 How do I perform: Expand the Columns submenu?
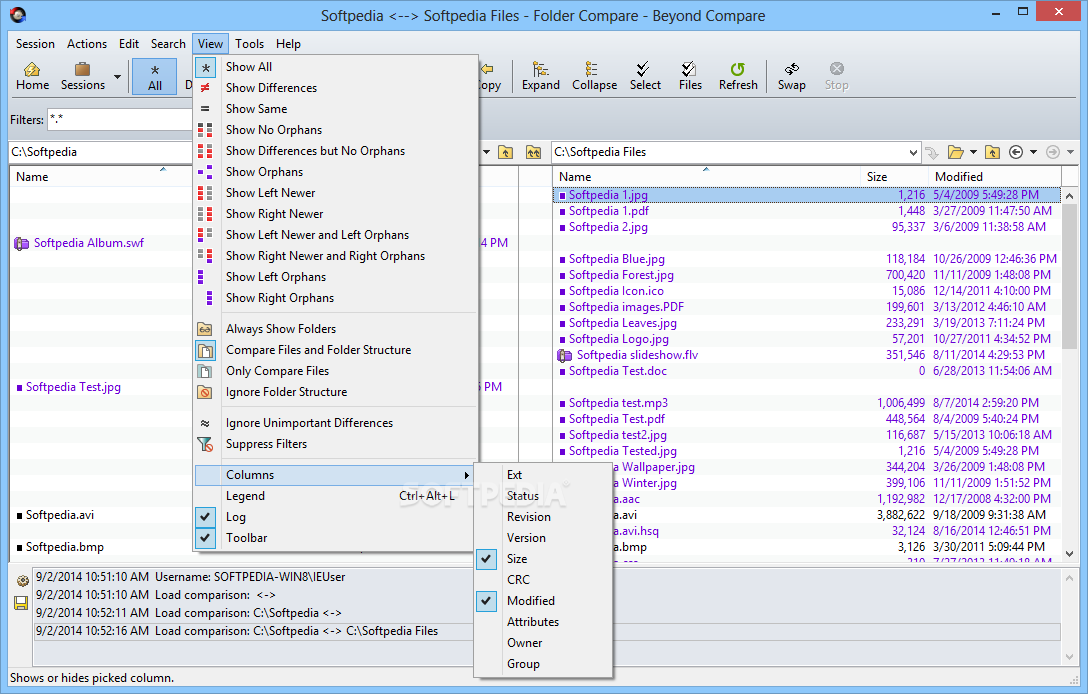pyautogui.click(x=336, y=475)
